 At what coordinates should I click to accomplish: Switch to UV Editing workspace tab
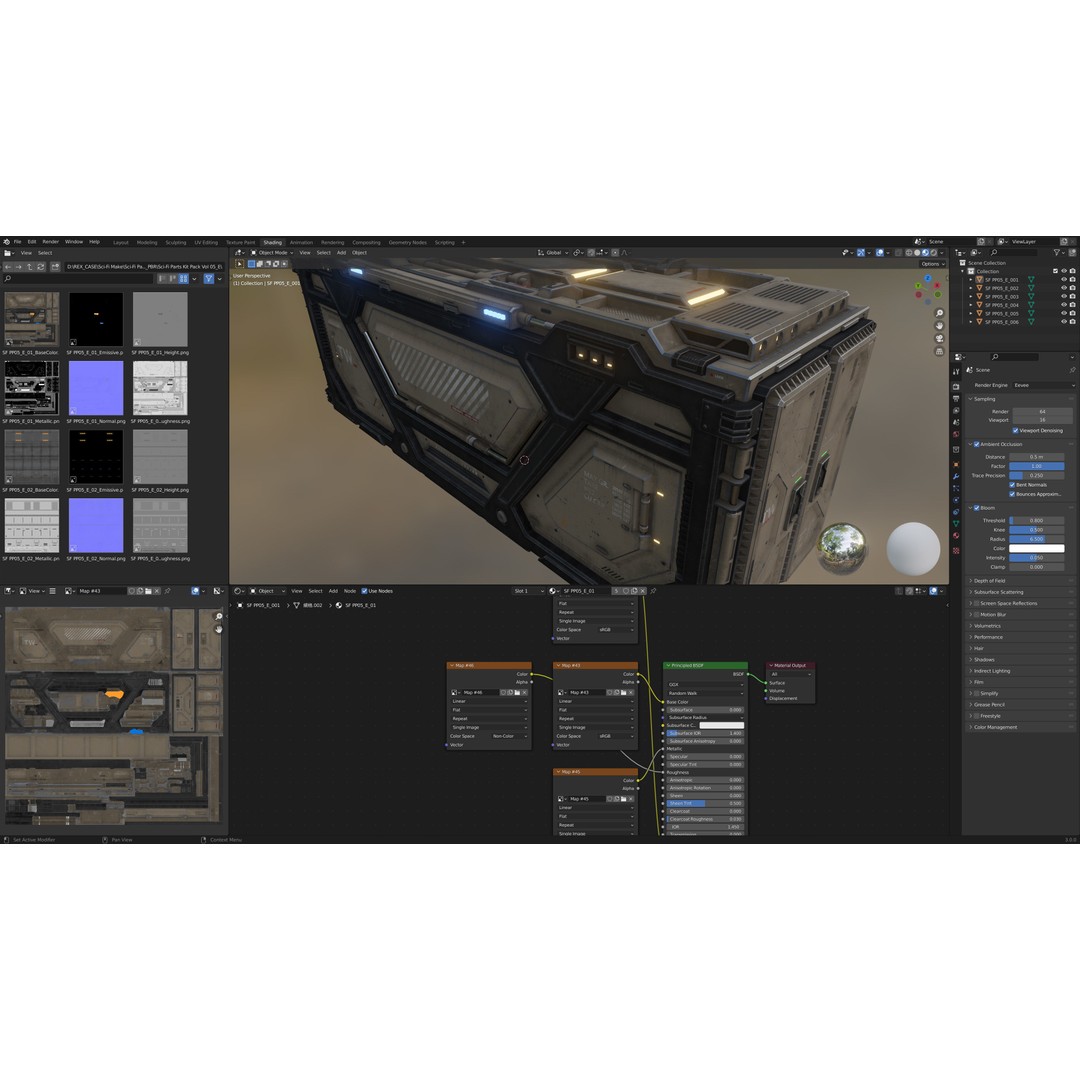[205, 242]
